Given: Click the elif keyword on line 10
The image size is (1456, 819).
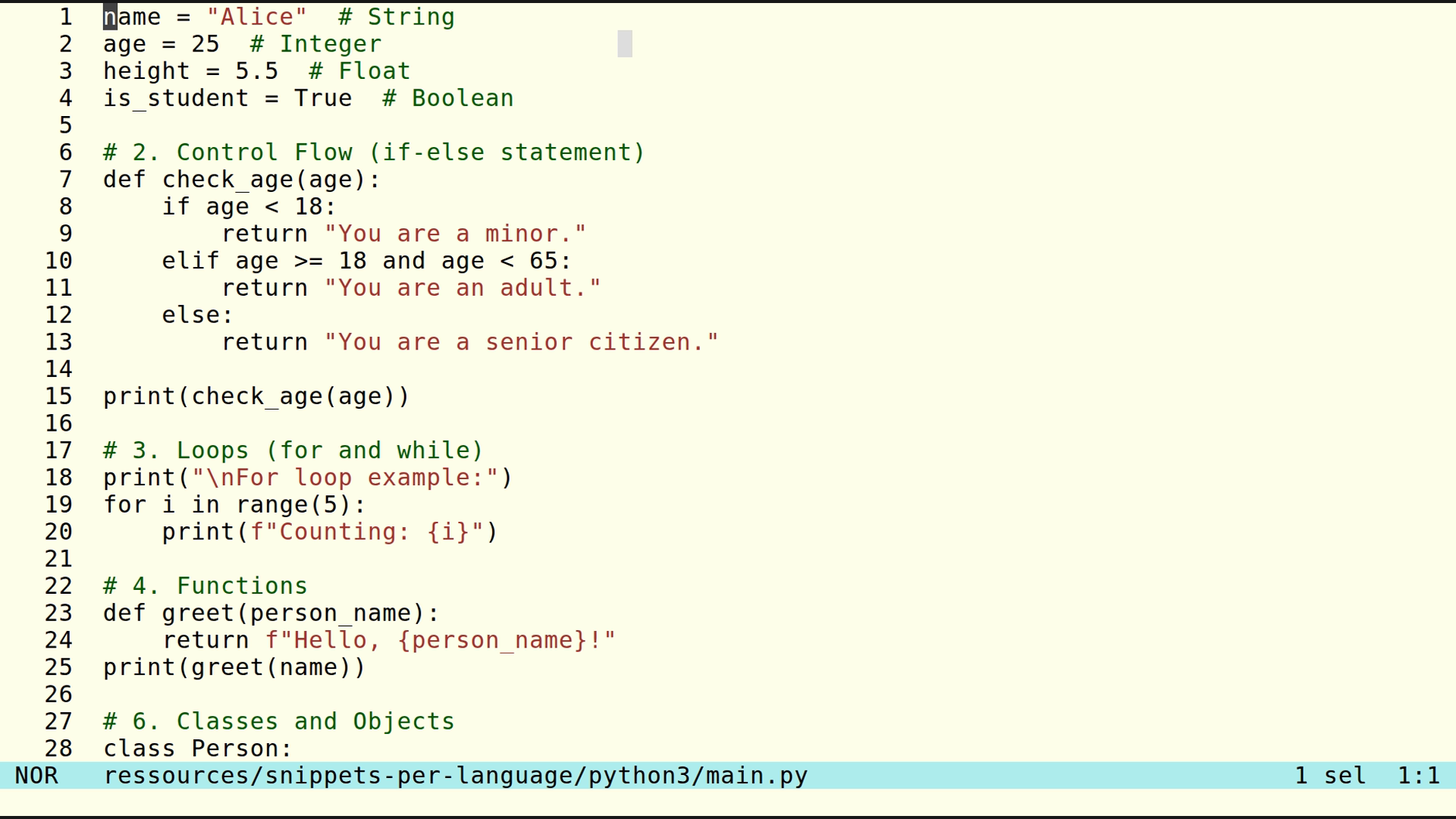Looking at the screenshot, I should pyautogui.click(x=188, y=260).
